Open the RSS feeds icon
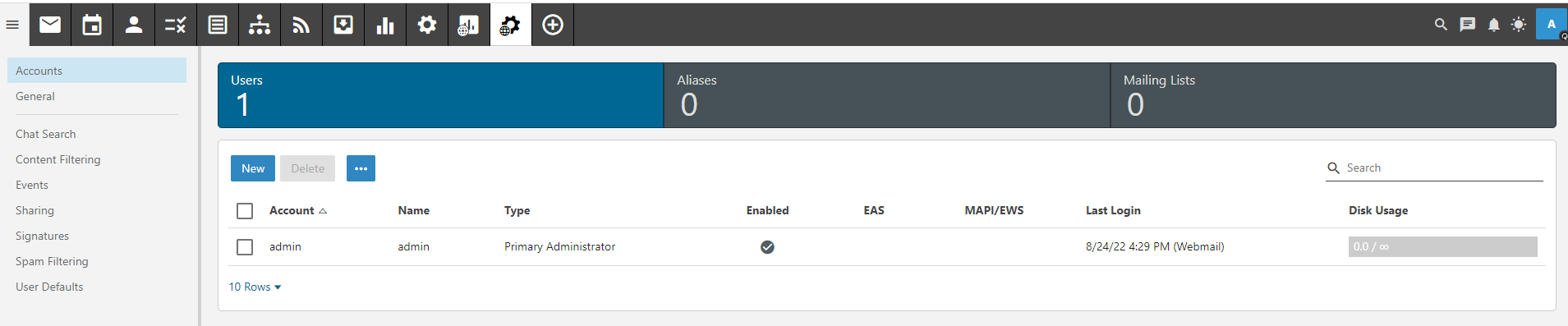This screenshot has width=1568, height=326. pyautogui.click(x=301, y=25)
